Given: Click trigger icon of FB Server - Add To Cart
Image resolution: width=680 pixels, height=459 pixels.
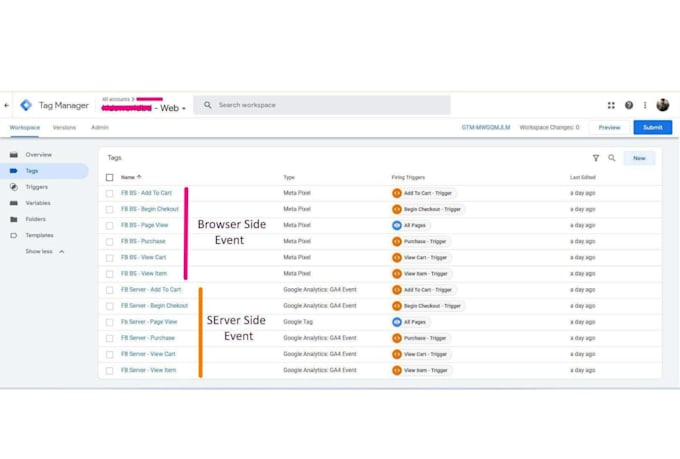Looking at the screenshot, I should tap(397, 290).
